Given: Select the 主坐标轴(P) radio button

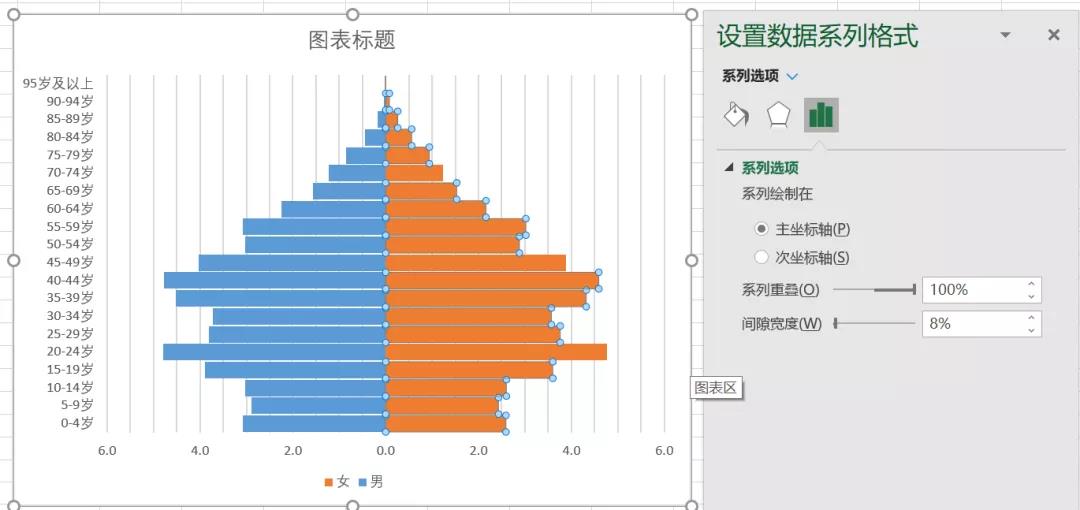Looking at the screenshot, I should tap(761, 229).
